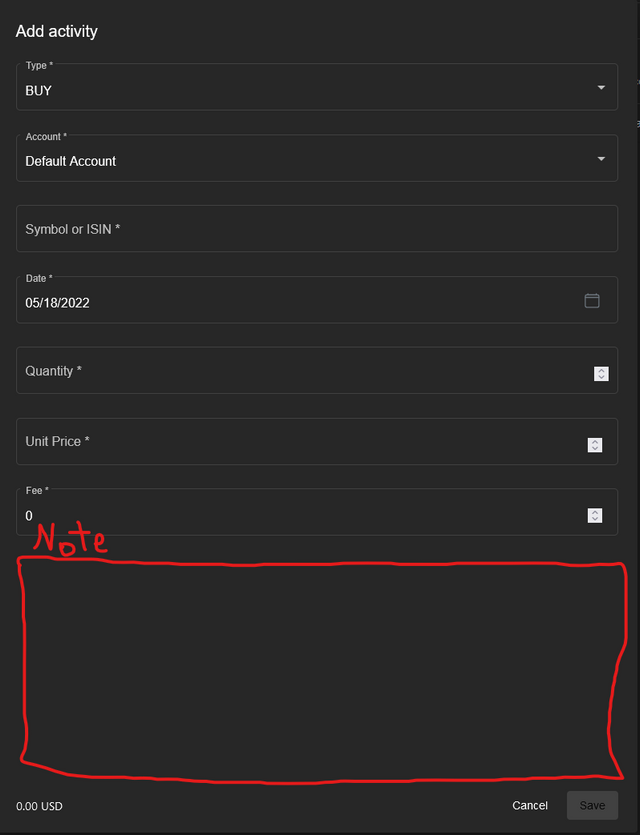Focus the Quantity input field

[x=317, y=370]
